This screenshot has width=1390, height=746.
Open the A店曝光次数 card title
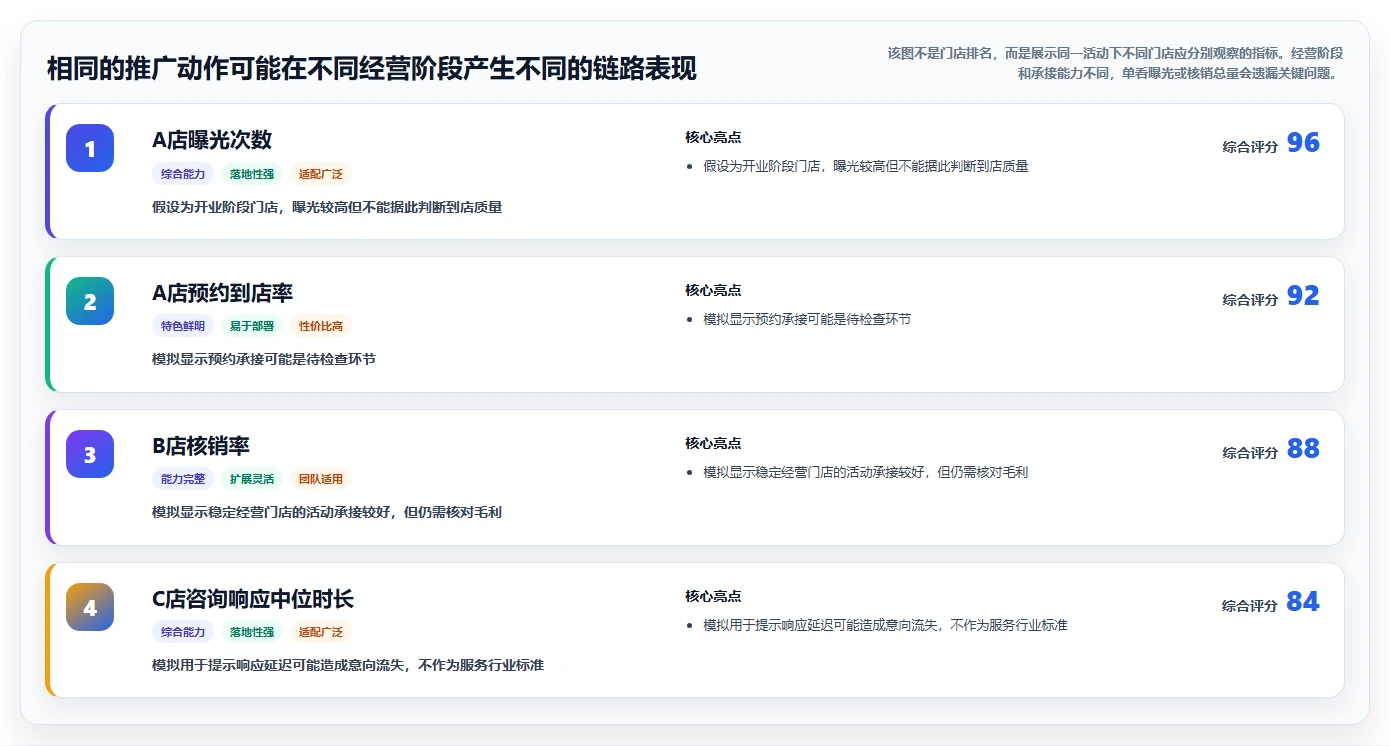(212, 140)
